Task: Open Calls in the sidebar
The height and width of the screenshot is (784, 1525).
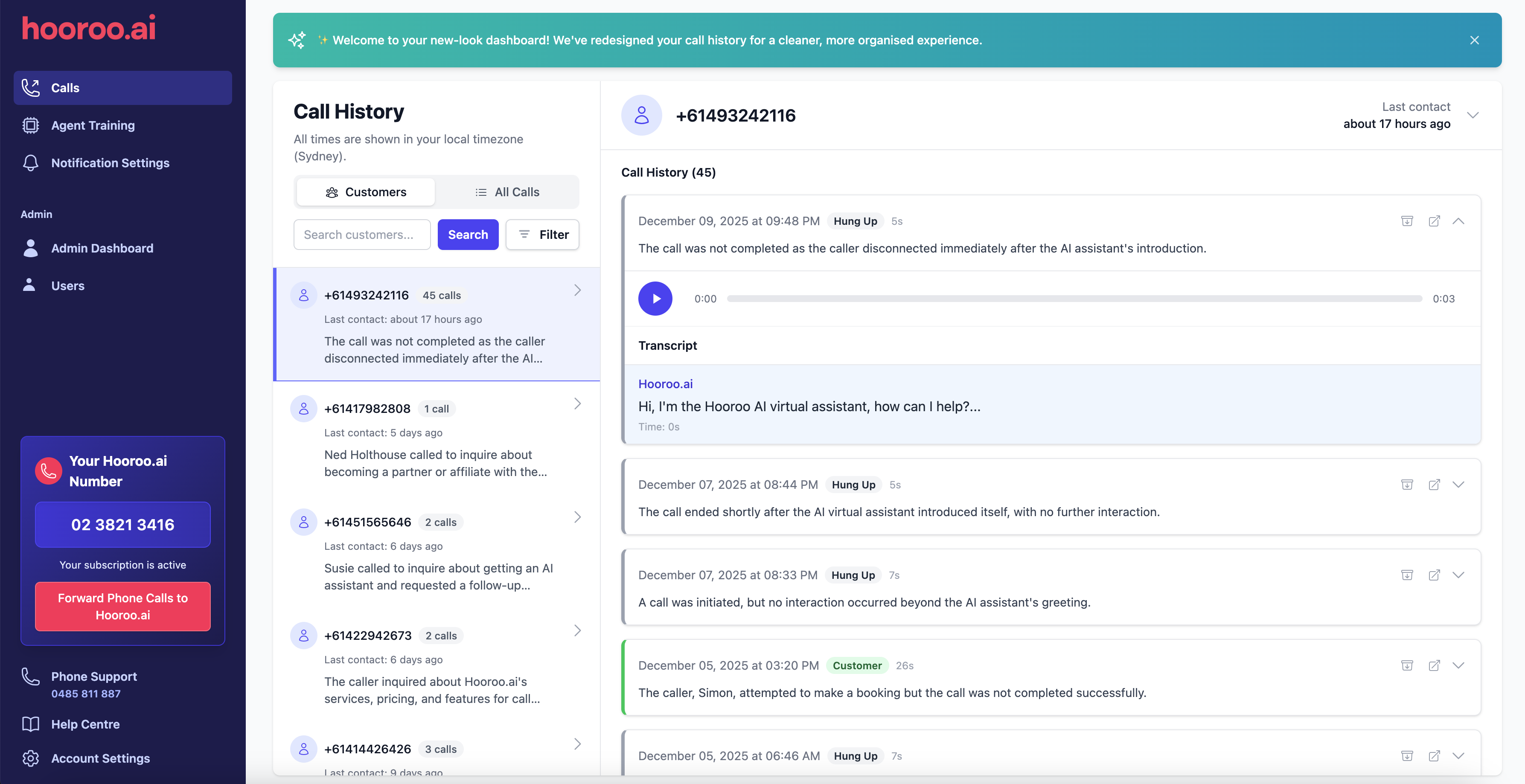Action: pos(122,87)
